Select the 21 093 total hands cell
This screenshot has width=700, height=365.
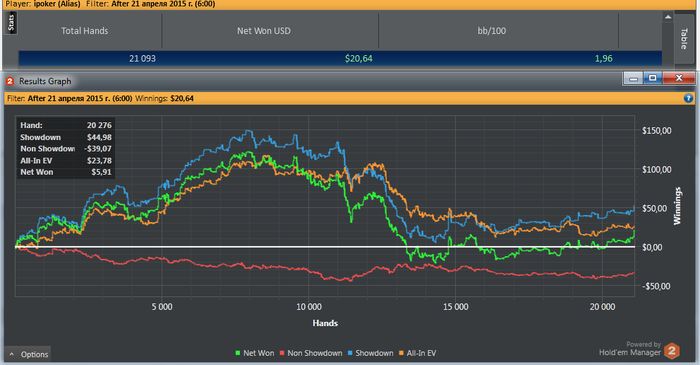click(142, 58)
